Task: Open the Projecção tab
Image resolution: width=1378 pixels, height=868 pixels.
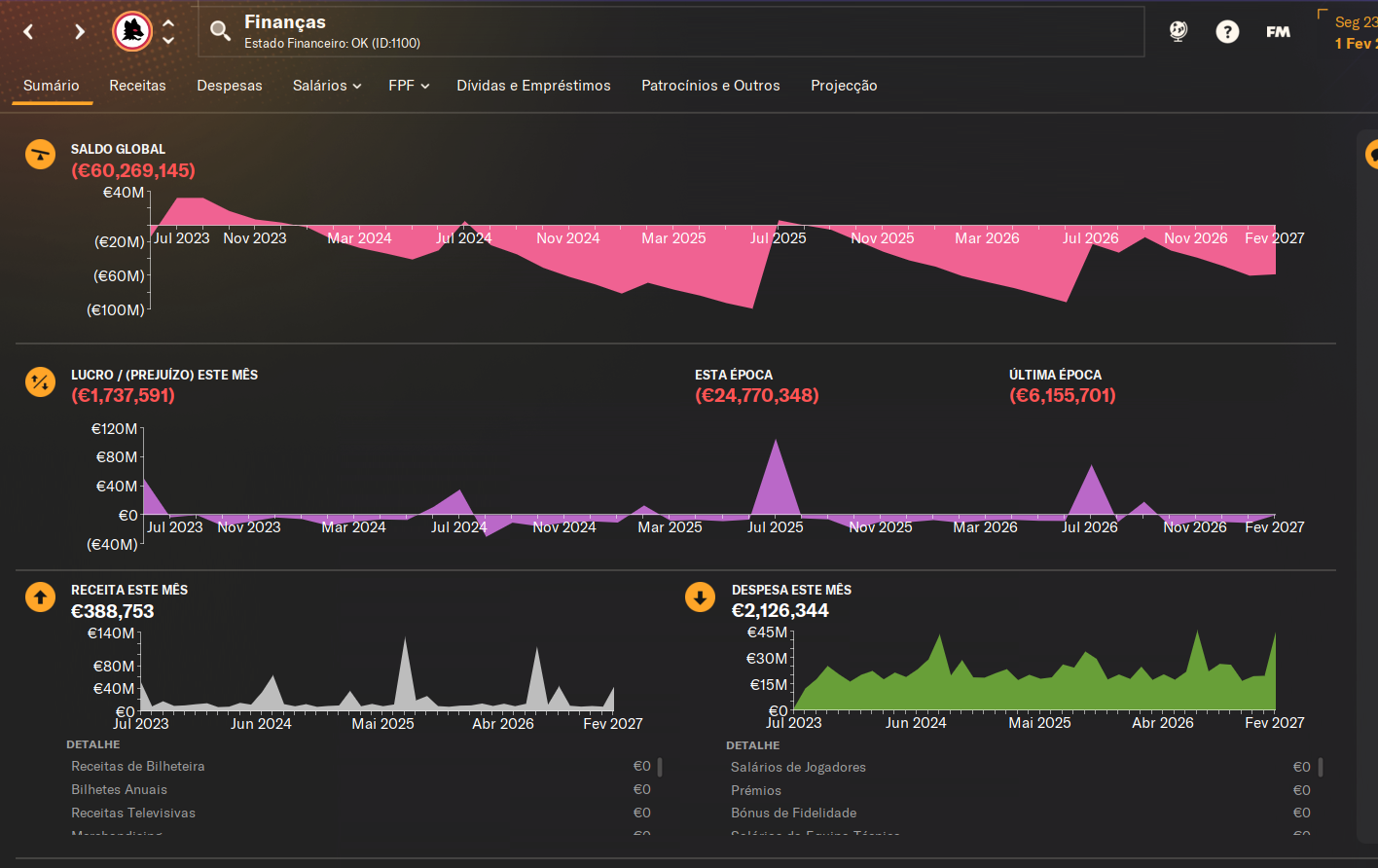Action: point(844,86)
